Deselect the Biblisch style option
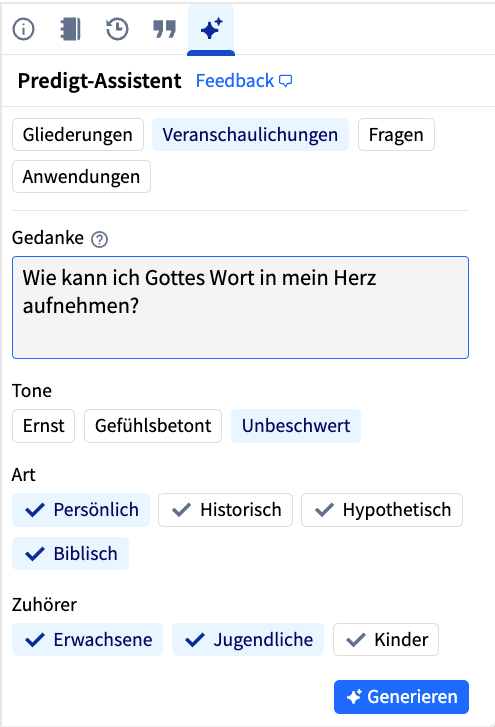Screen dimensions: 495x727 pos(70,554)
